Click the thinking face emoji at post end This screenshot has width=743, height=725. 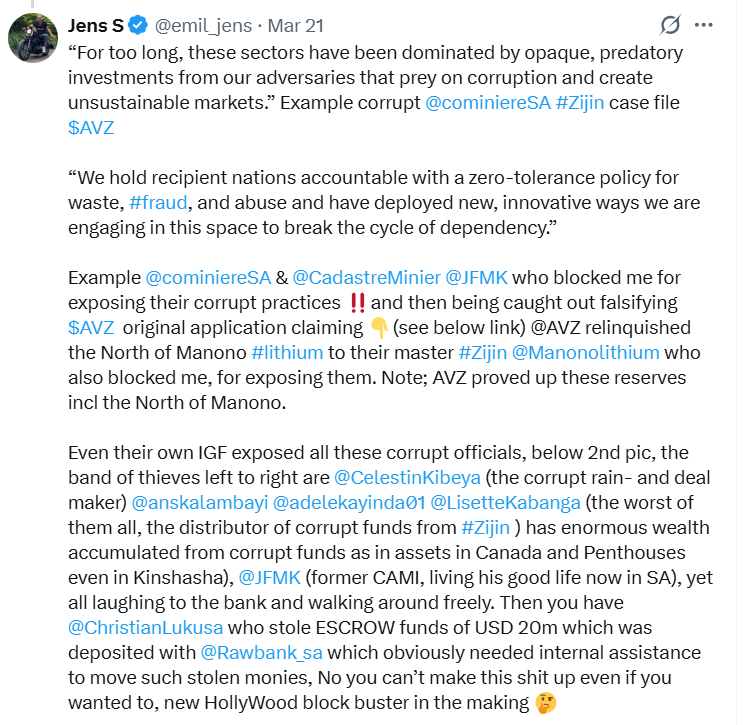click(545, 703)
